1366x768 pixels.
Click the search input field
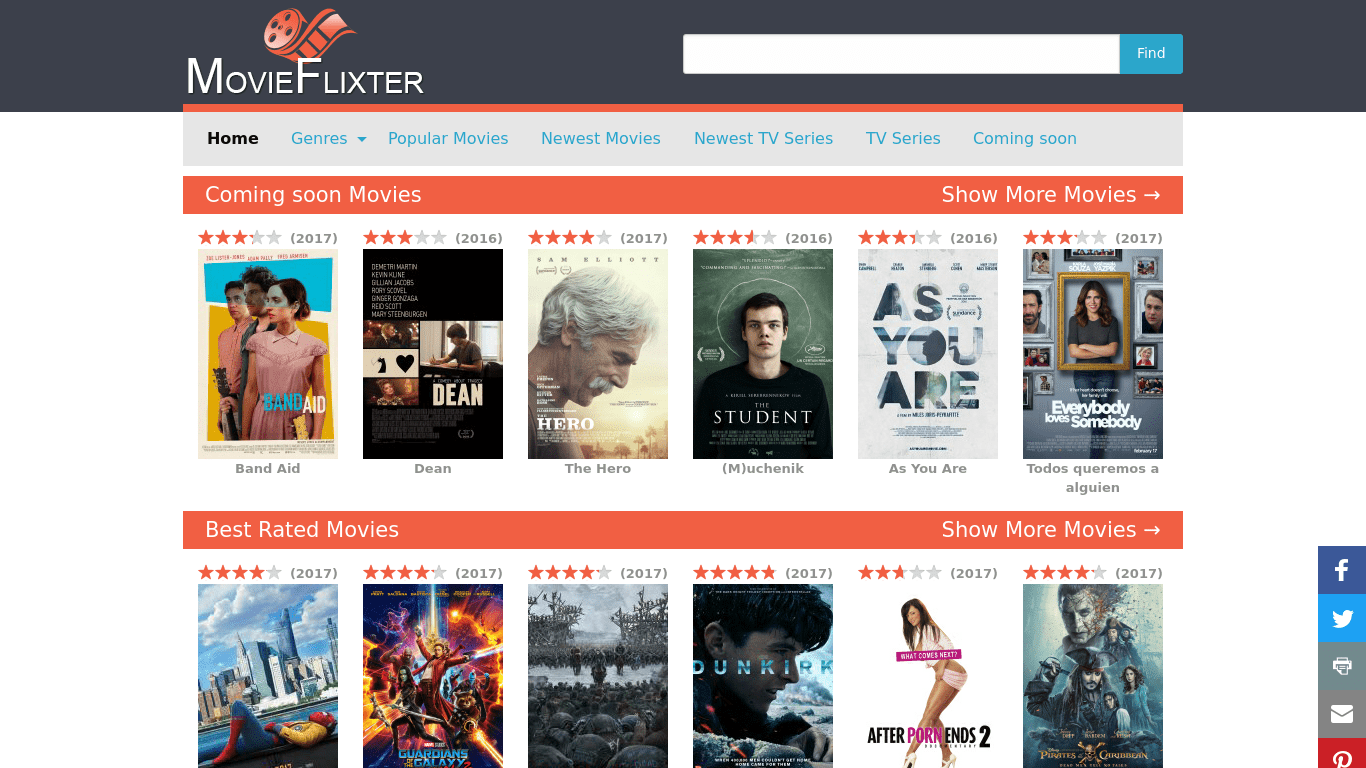901,54
